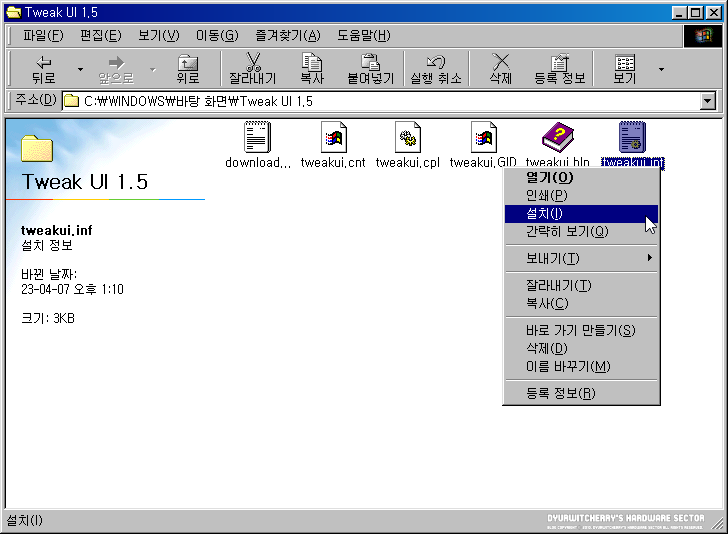Expand the 보내기(T) submenu

[581, 258]
